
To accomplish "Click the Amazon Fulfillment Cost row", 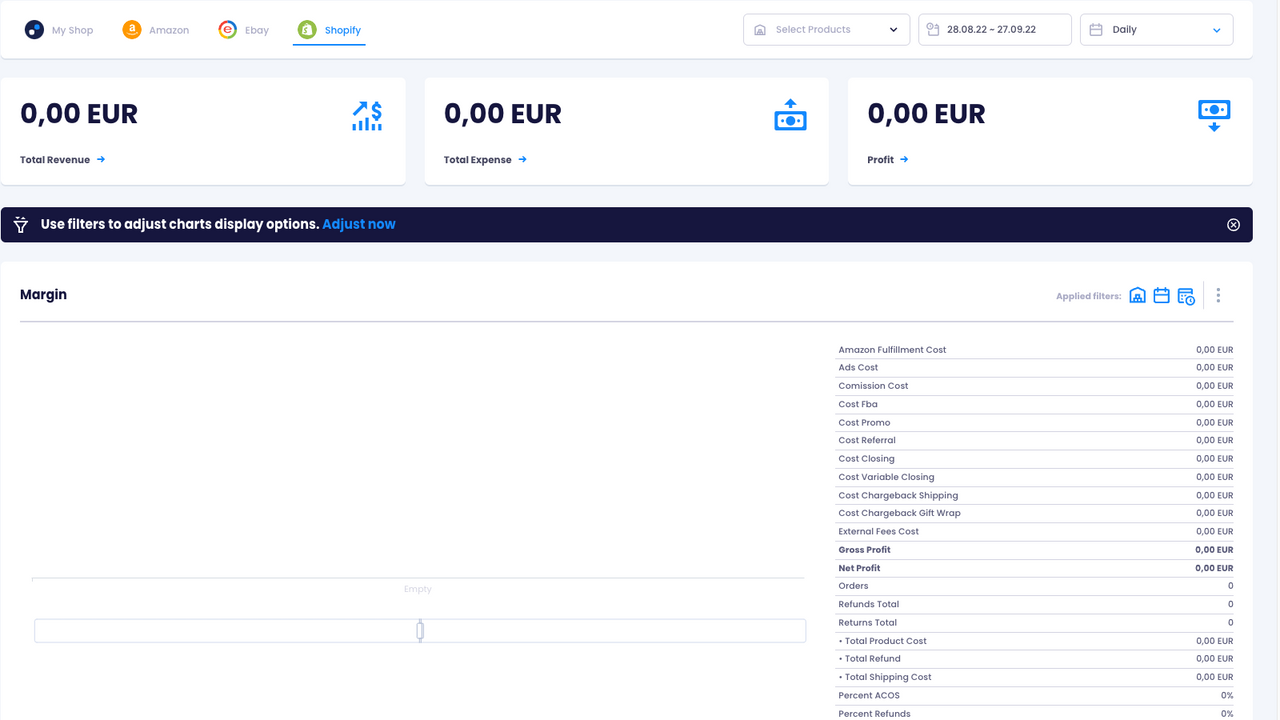I will coord(1034,350).
